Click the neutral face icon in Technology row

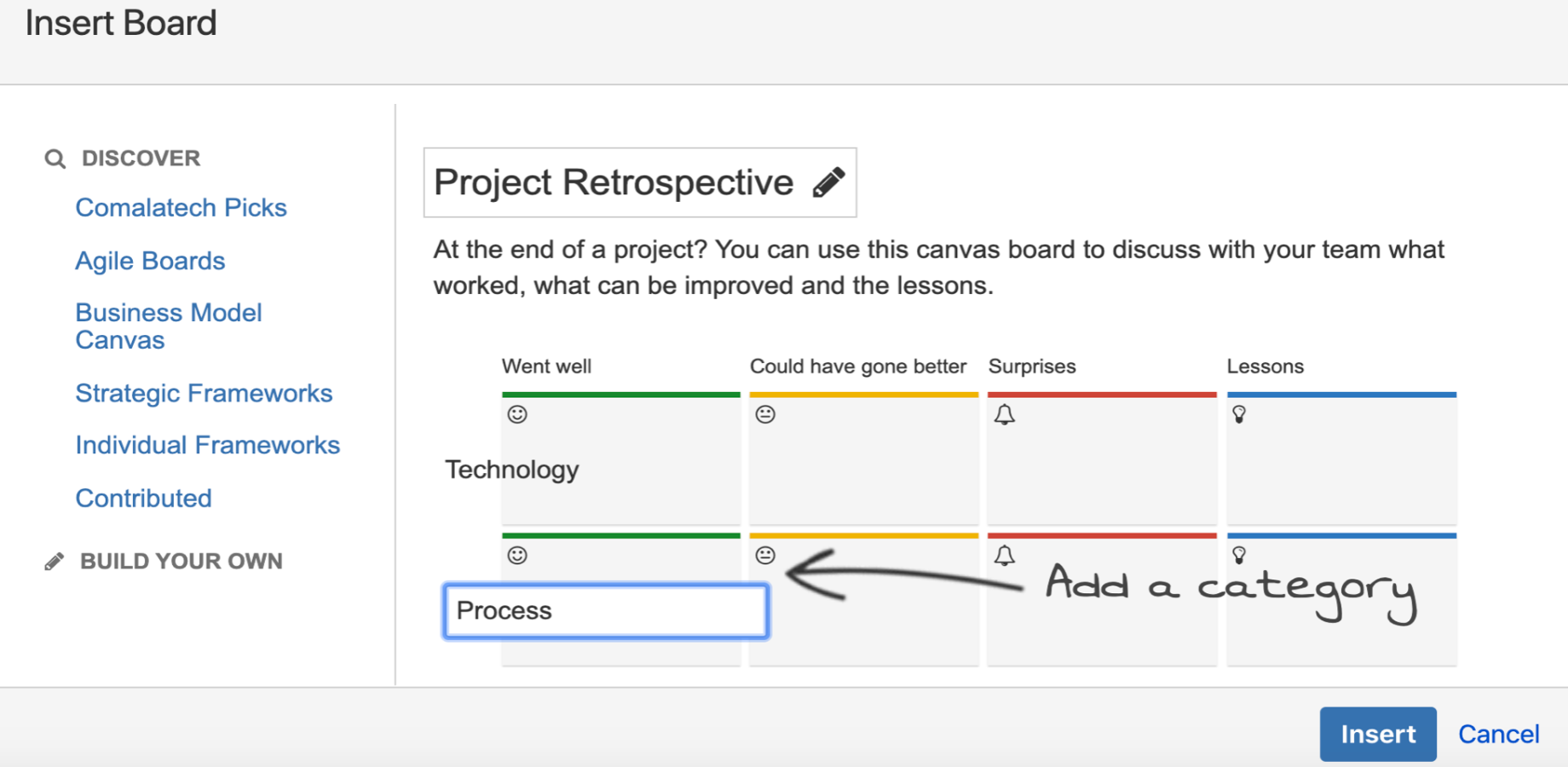click(765, 415)
